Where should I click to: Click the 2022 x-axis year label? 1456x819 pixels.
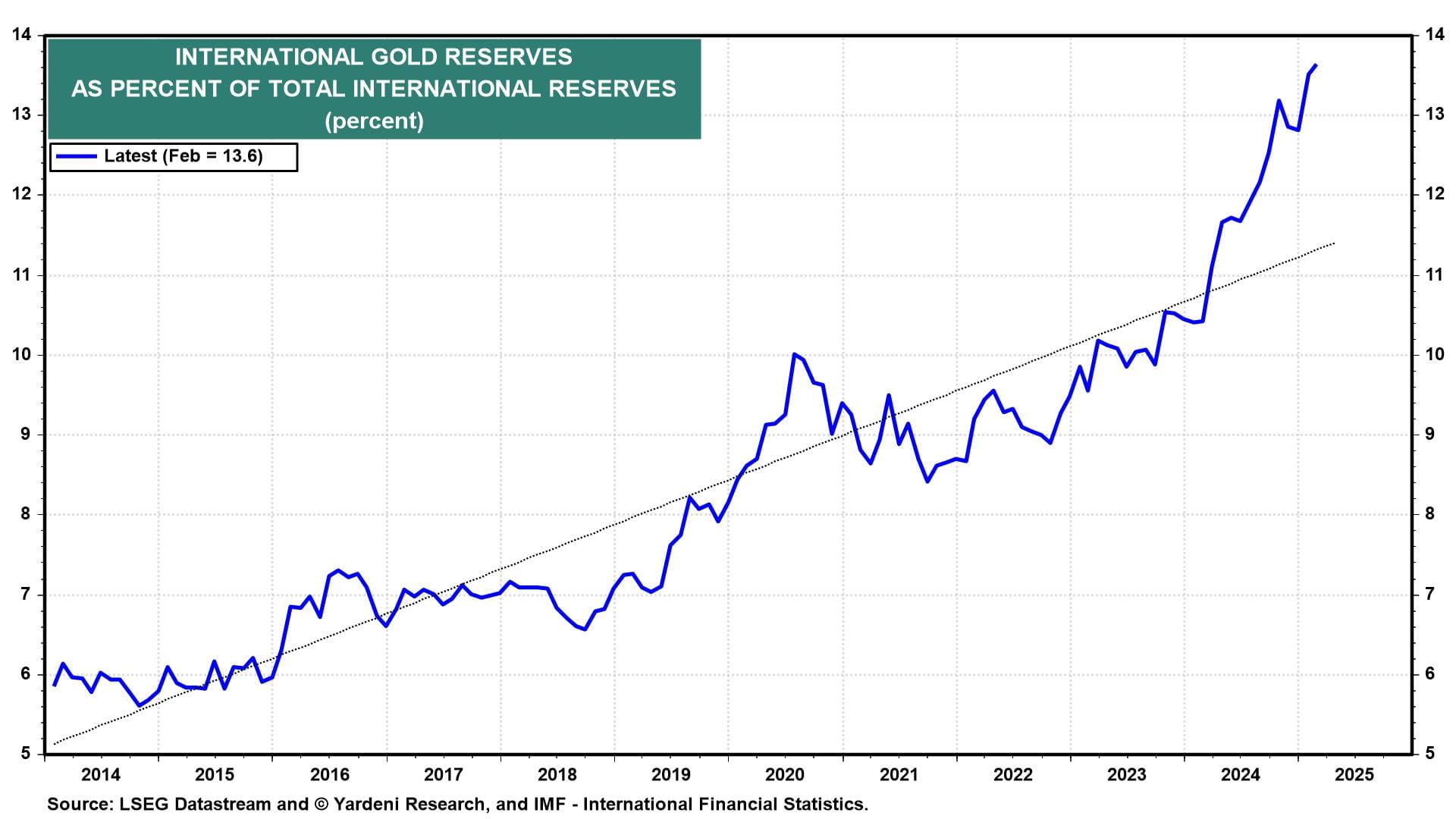(1013, 774)
